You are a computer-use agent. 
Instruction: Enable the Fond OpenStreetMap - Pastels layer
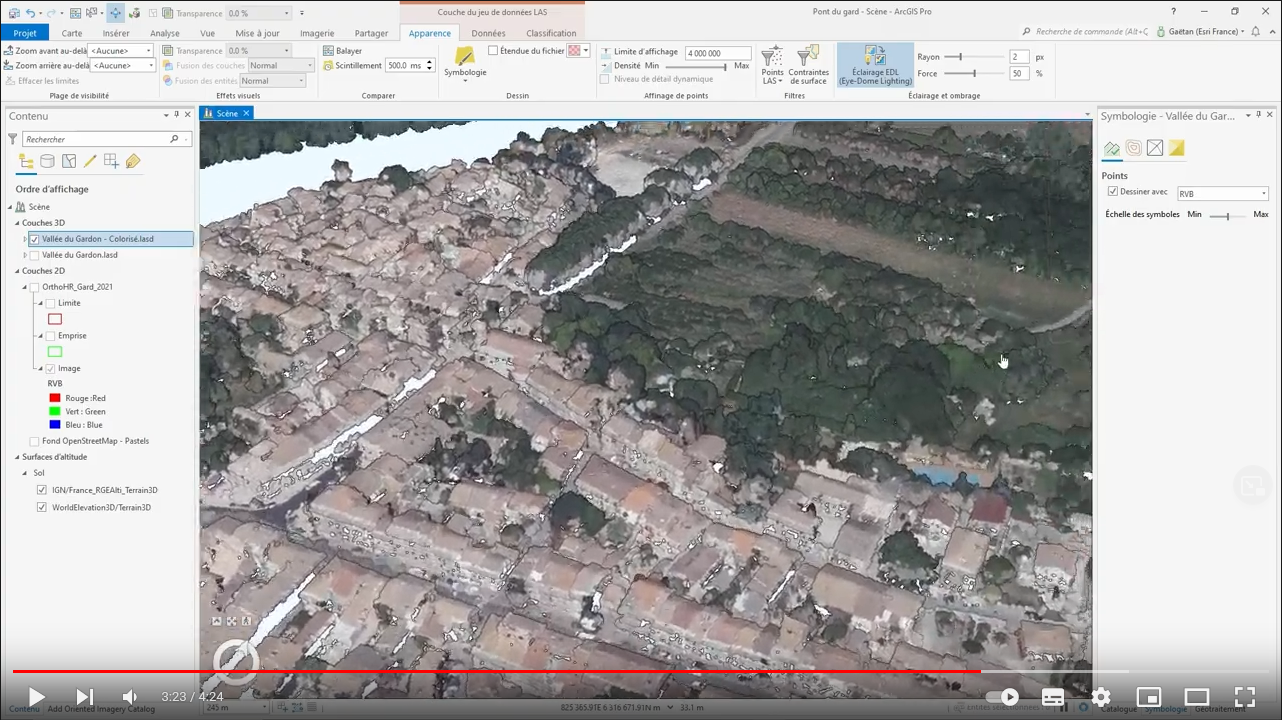(x=35, y=441)
